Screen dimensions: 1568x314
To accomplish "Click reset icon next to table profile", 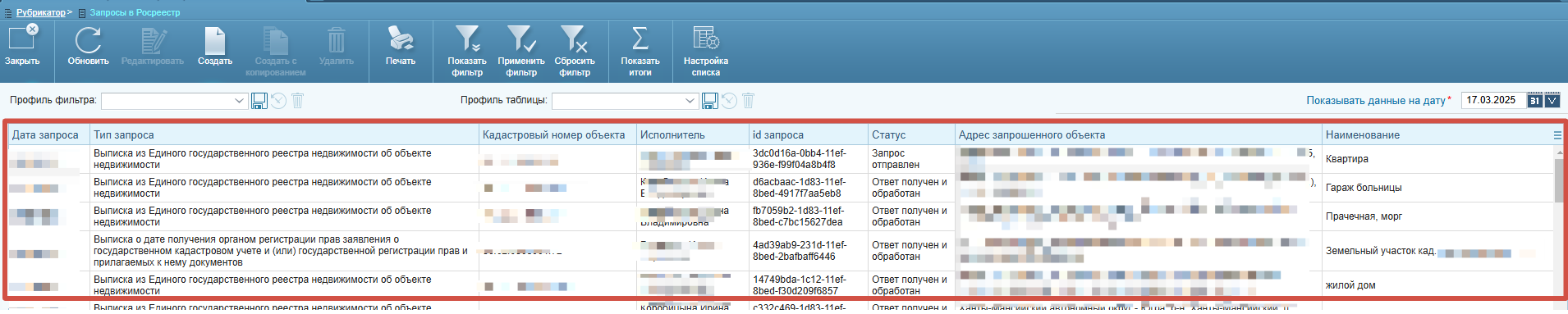I will coord(729,101).
